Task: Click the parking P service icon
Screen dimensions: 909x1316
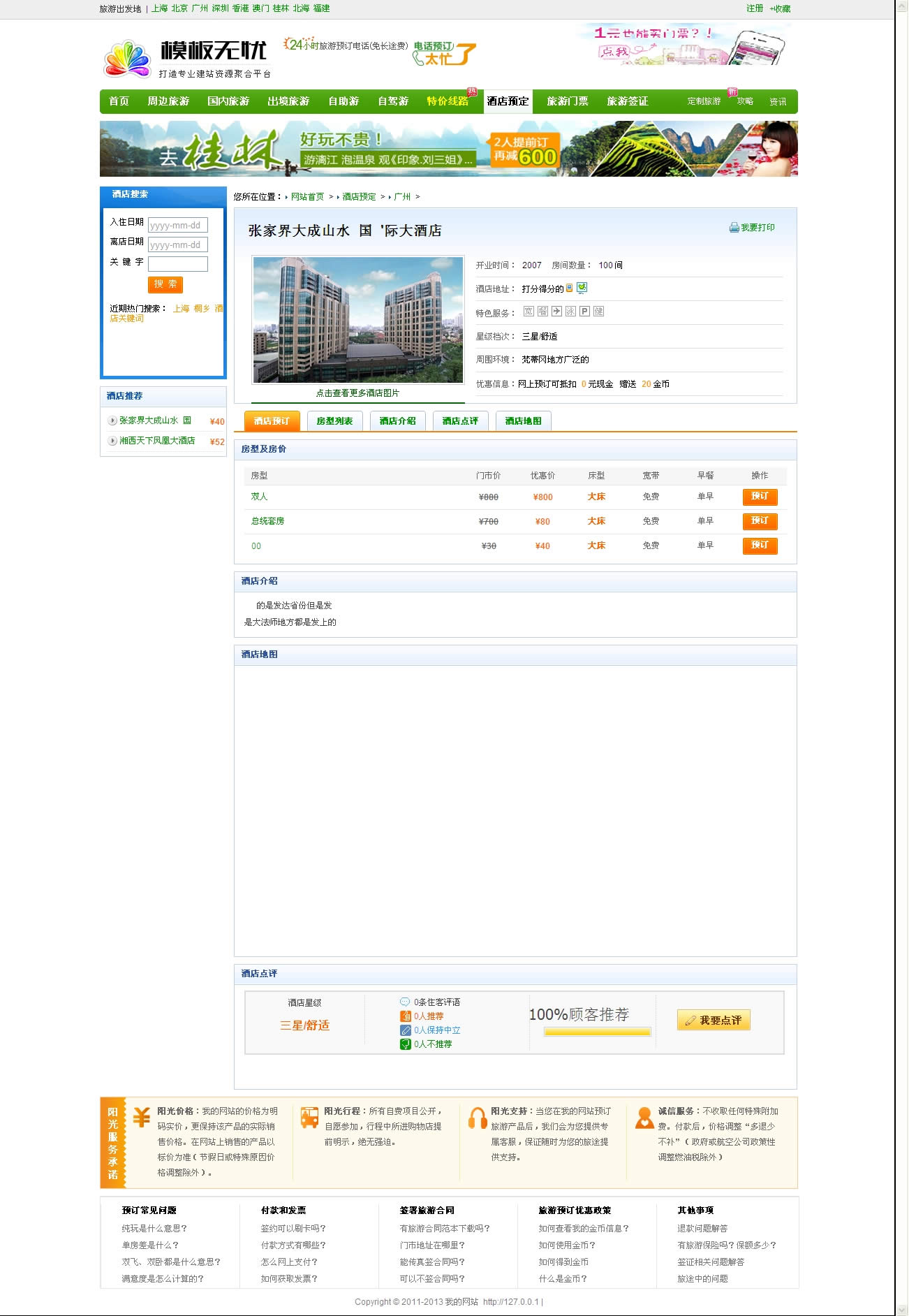Action: point(584,312)
